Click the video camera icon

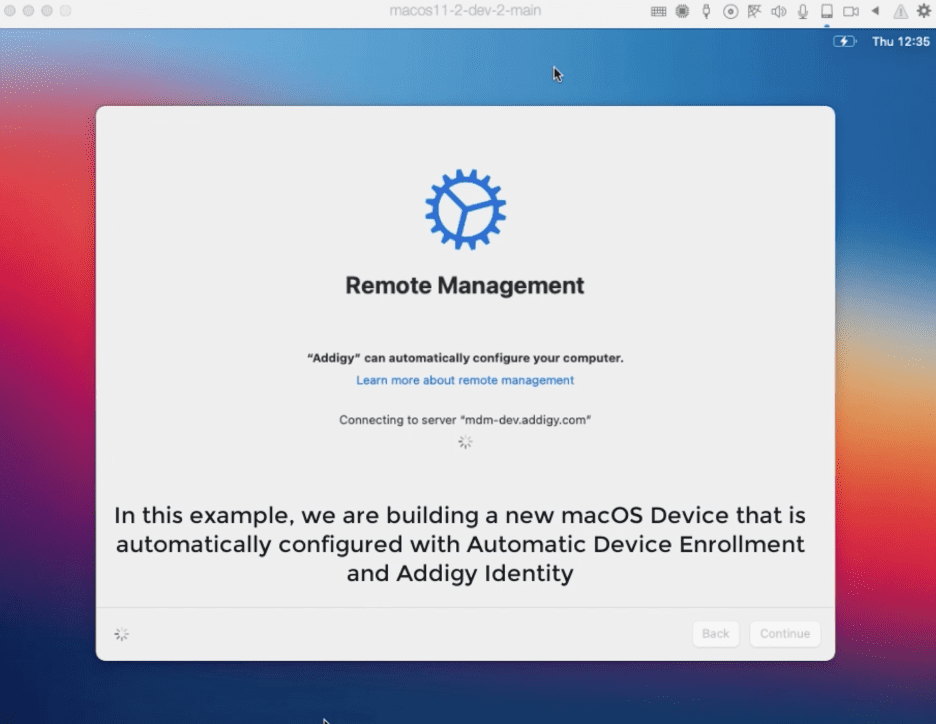tap(851, 11)
